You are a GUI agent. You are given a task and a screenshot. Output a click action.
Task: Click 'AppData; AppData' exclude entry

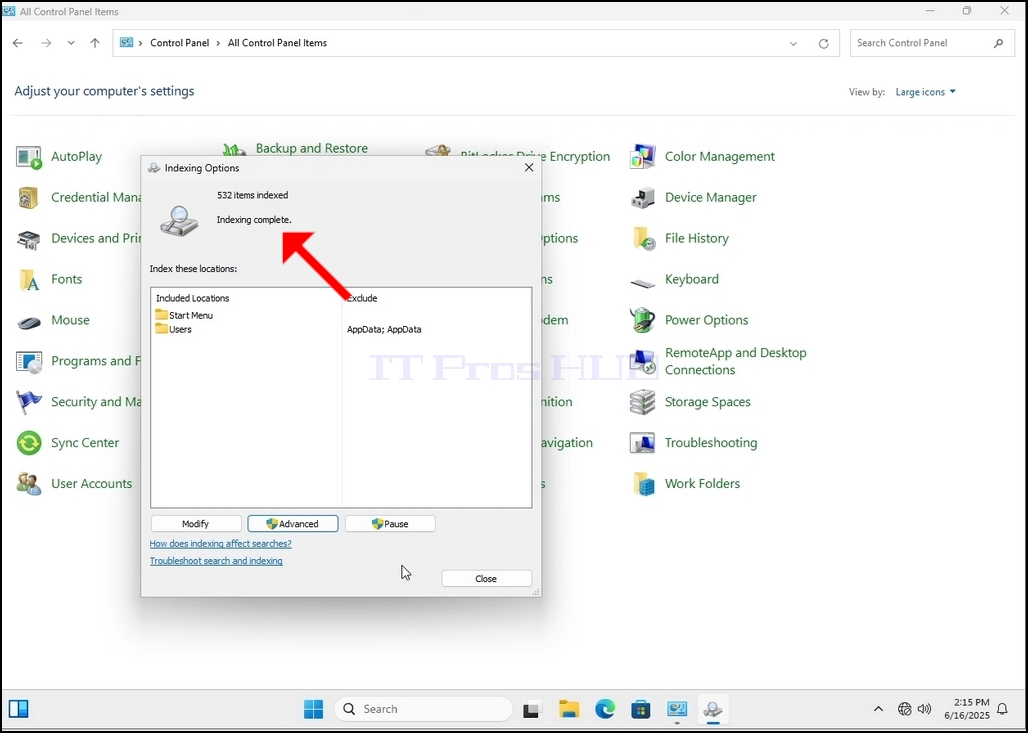(x=384, y=330)
